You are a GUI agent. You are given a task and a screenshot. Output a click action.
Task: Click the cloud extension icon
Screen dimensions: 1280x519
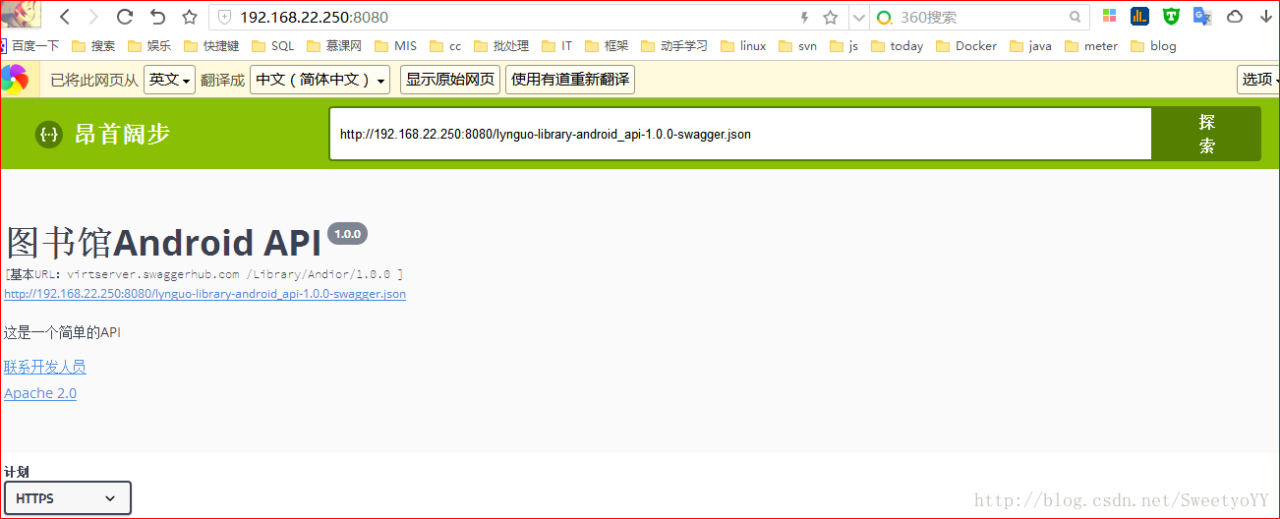(1235, 16)
